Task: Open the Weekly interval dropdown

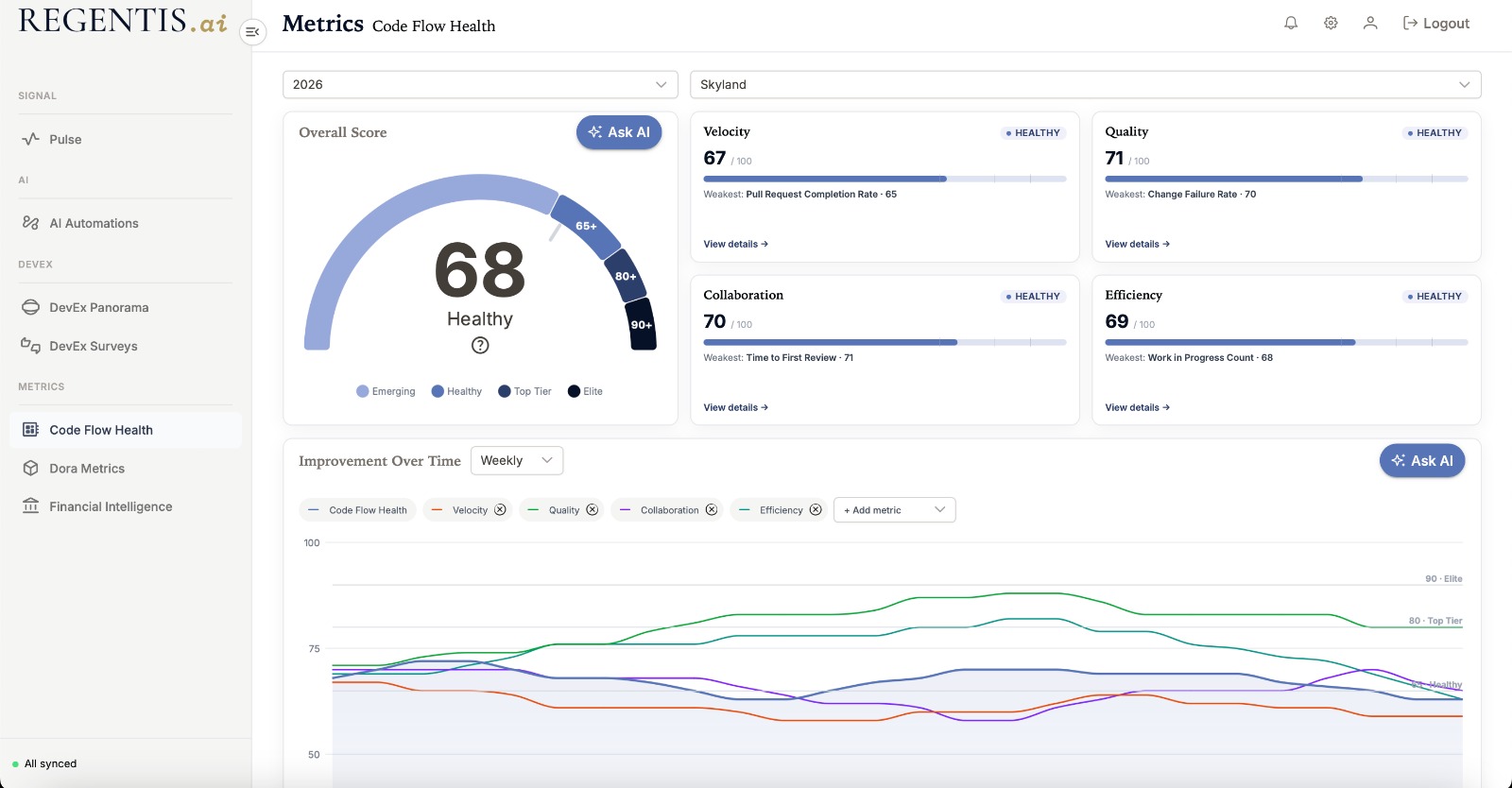Action: click(x=517, y=460)
